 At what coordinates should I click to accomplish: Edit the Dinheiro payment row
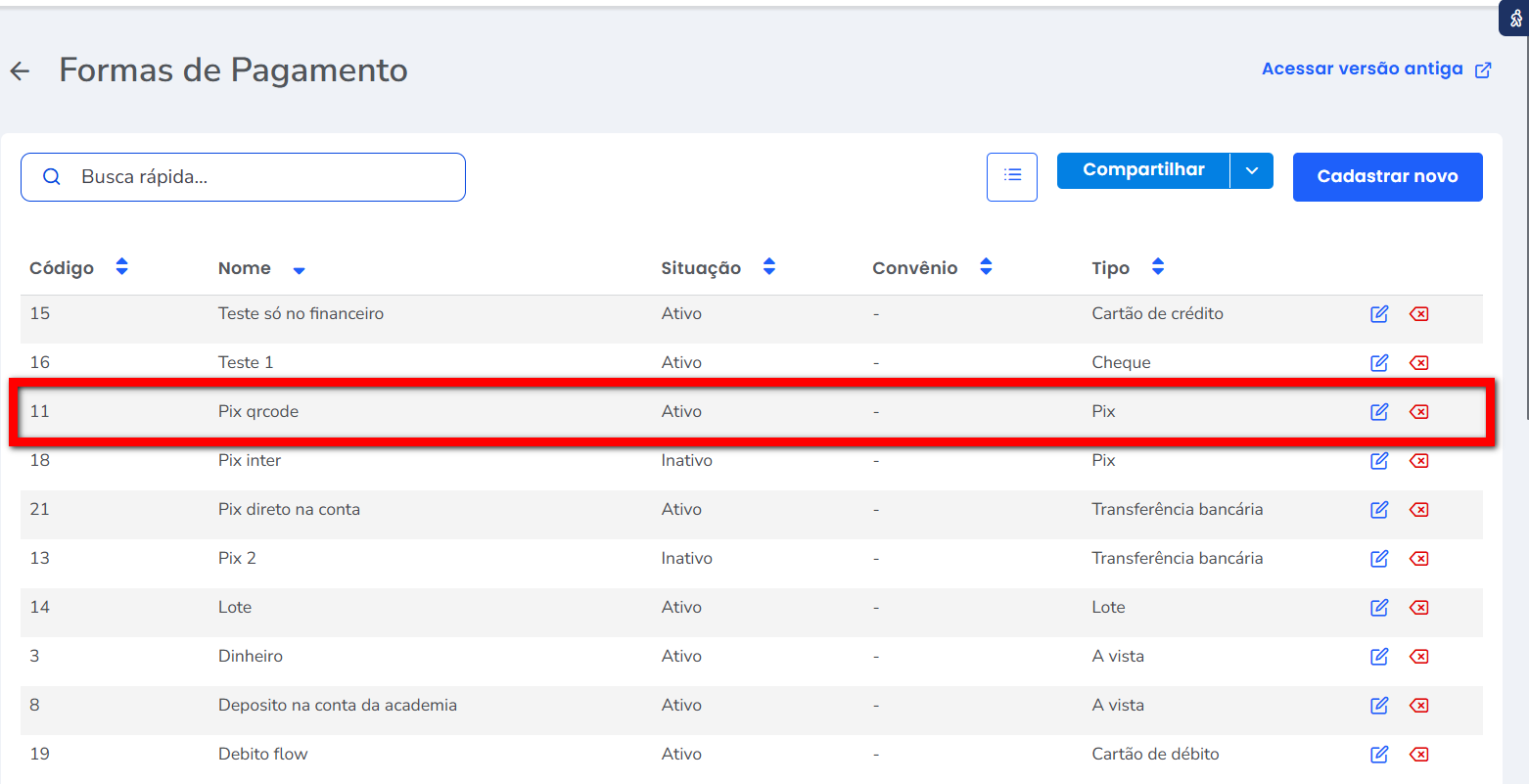(x=1379, y=657)
